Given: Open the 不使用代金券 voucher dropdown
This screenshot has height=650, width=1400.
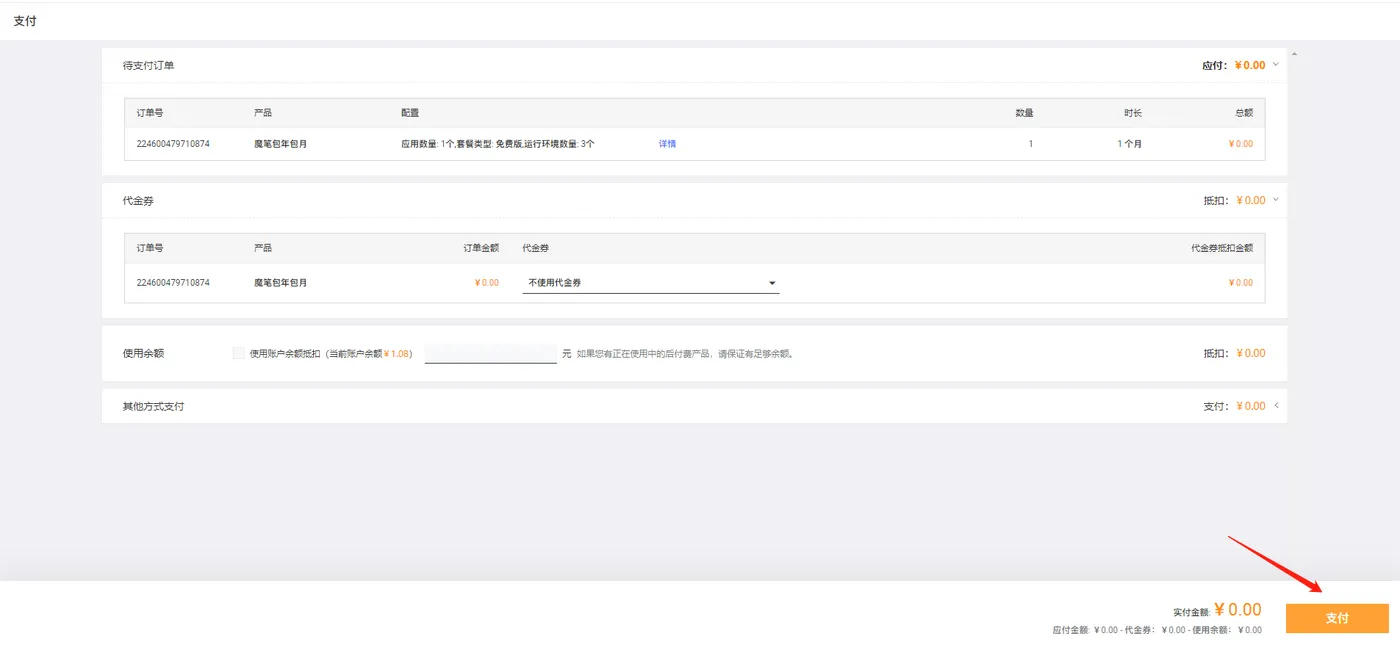Looking at the screenshot, I should (651, 283).
